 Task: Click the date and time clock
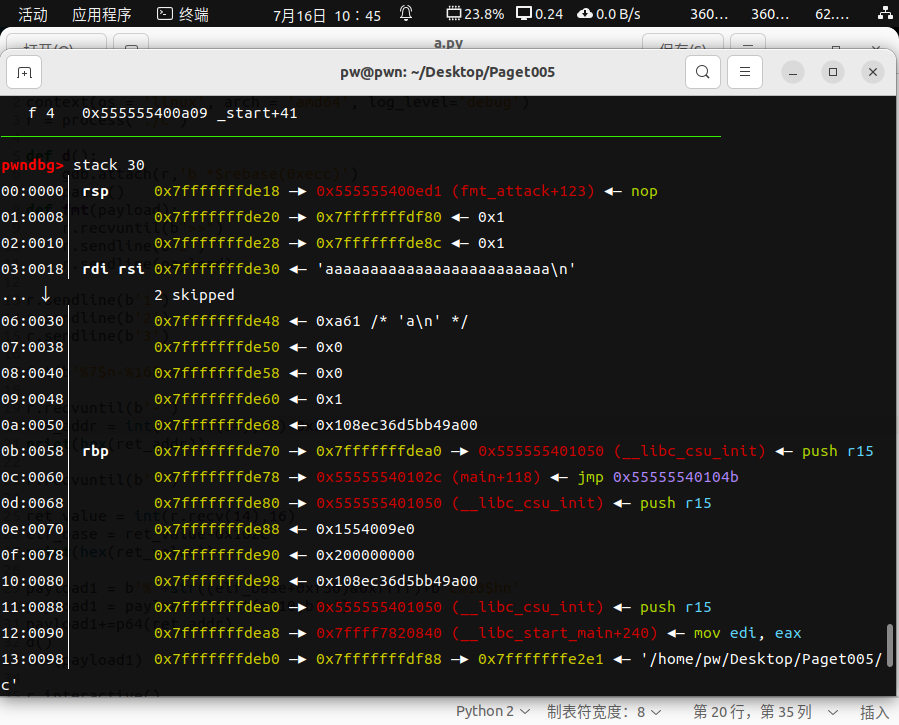(x=327, y=15)
